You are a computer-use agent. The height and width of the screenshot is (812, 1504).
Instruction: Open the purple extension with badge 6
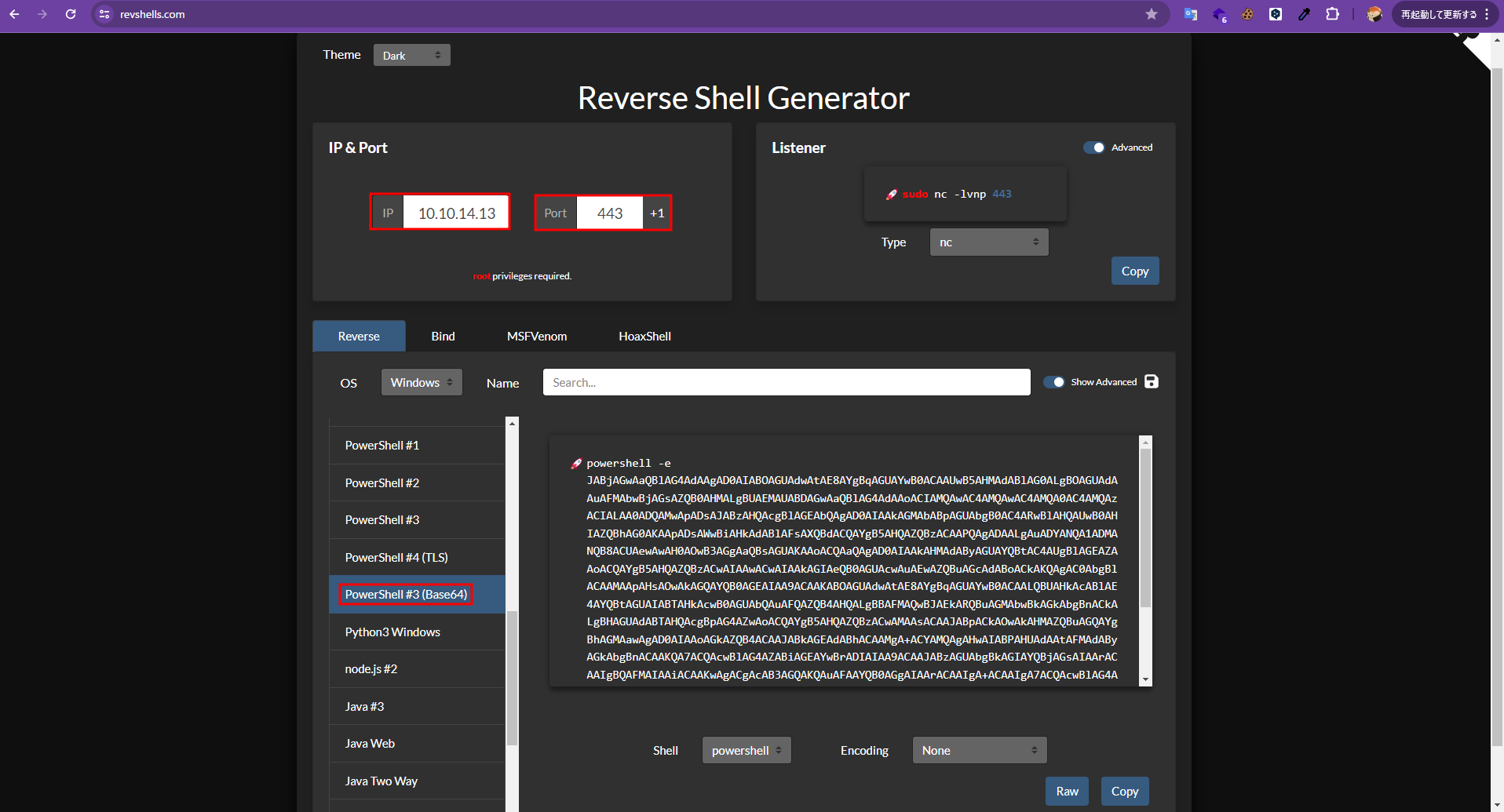[x=1219, y=14]
